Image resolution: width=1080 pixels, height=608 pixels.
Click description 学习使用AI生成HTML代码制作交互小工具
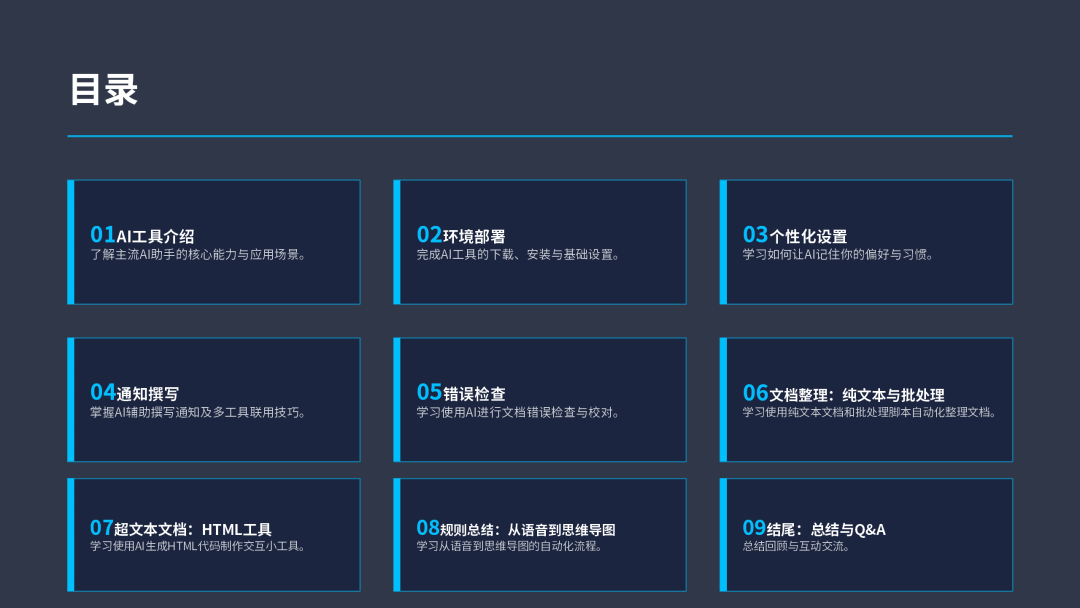click(198, 546)
